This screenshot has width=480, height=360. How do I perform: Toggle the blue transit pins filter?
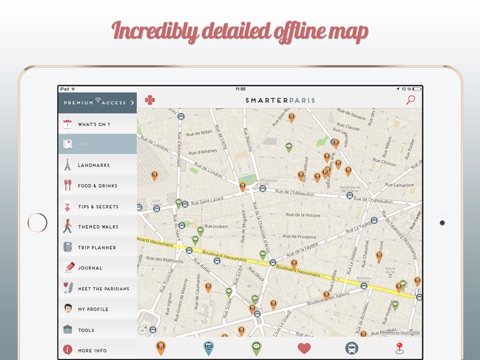click(x=209, y=348)
